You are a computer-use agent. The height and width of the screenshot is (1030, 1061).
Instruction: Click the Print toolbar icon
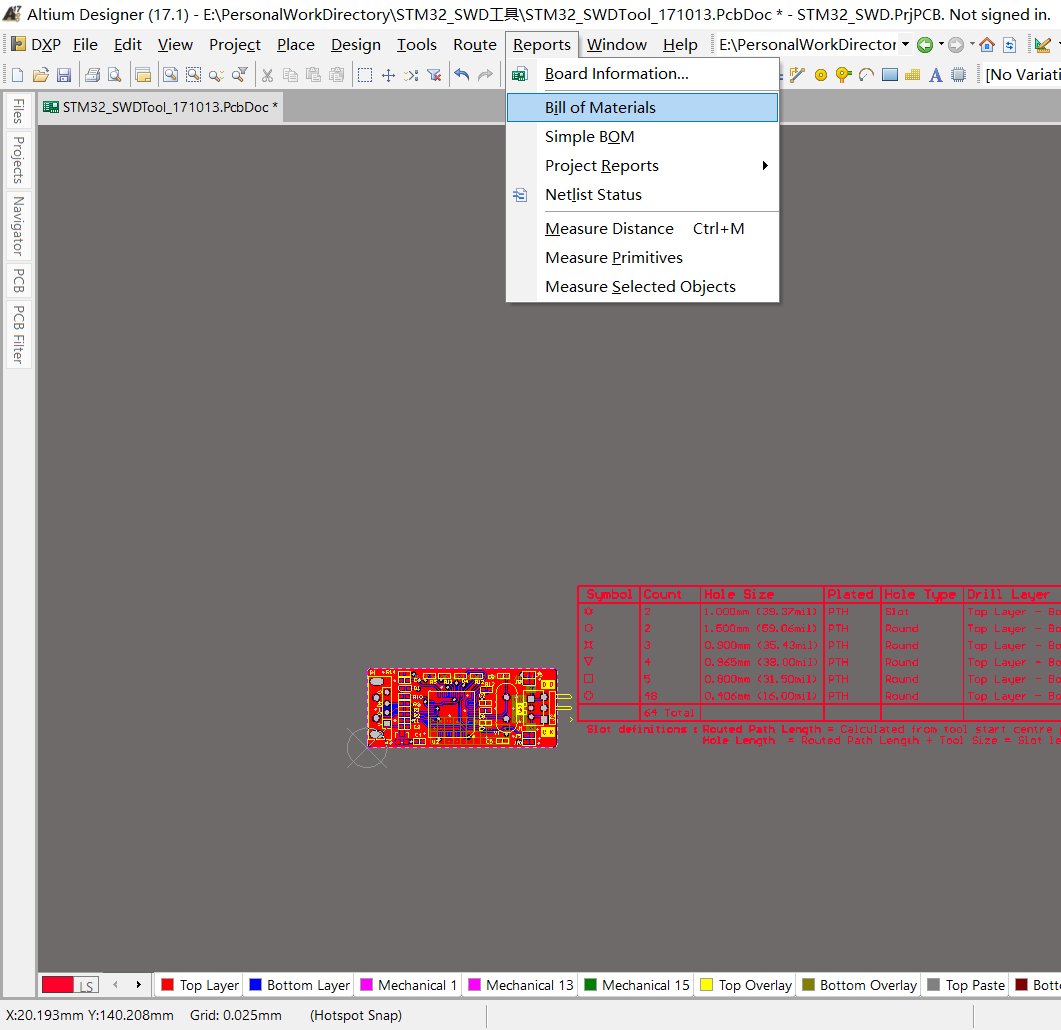(x=93, y=75)
